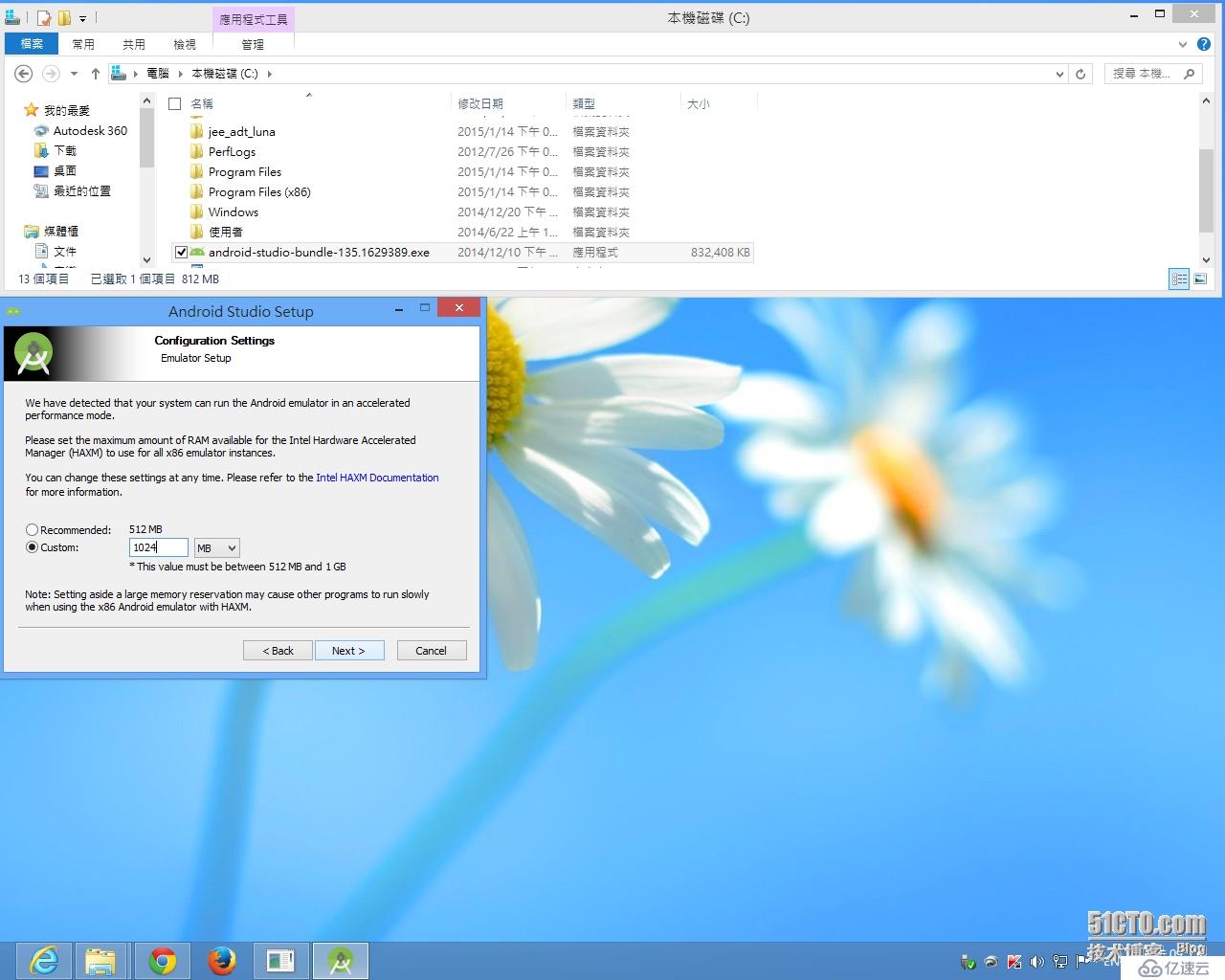Expand the 本機磁碟 (C:) breadcrumb arrow
The height and width of the screenshot is (980, 1225).
point(269,74)
